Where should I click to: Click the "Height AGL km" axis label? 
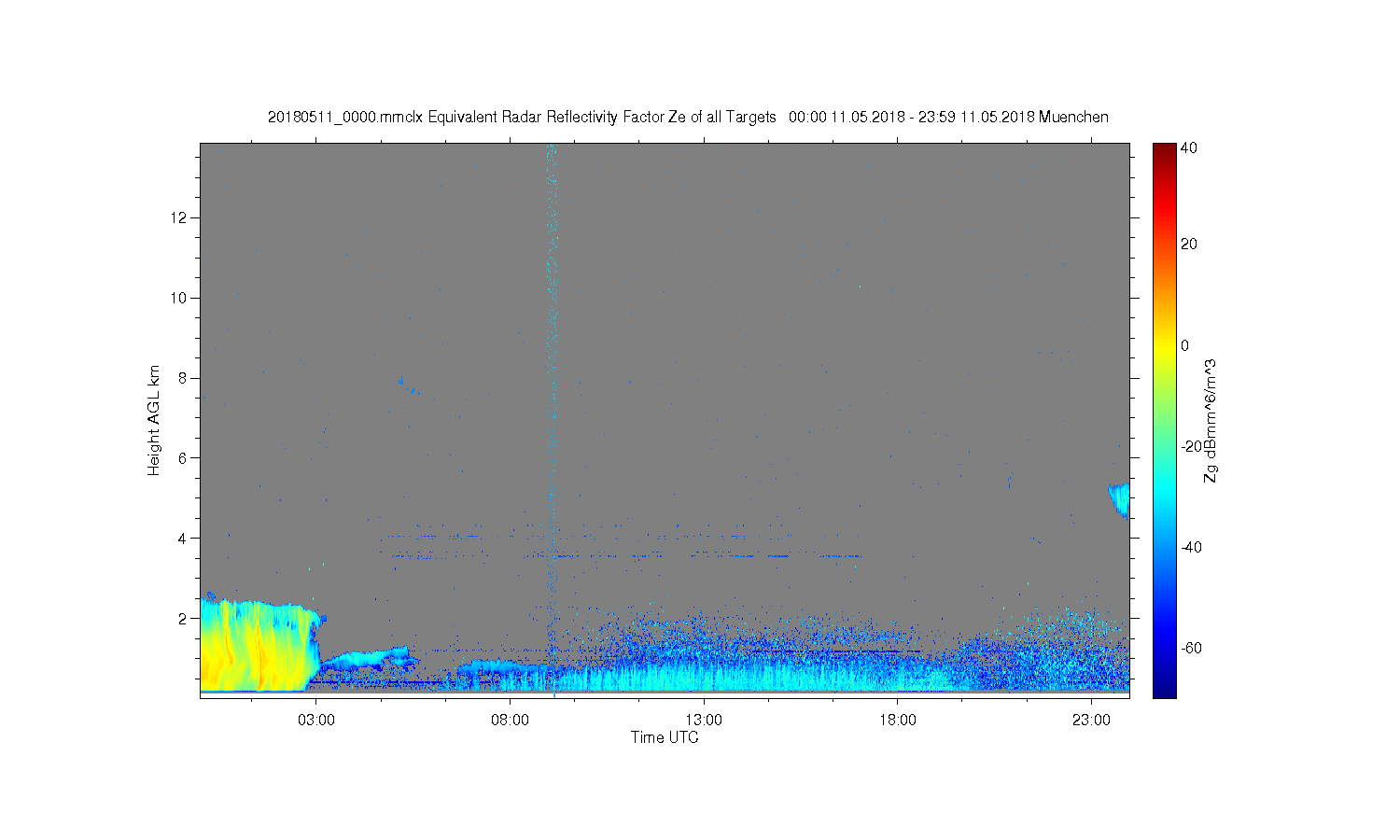click(x=154, y=420)
